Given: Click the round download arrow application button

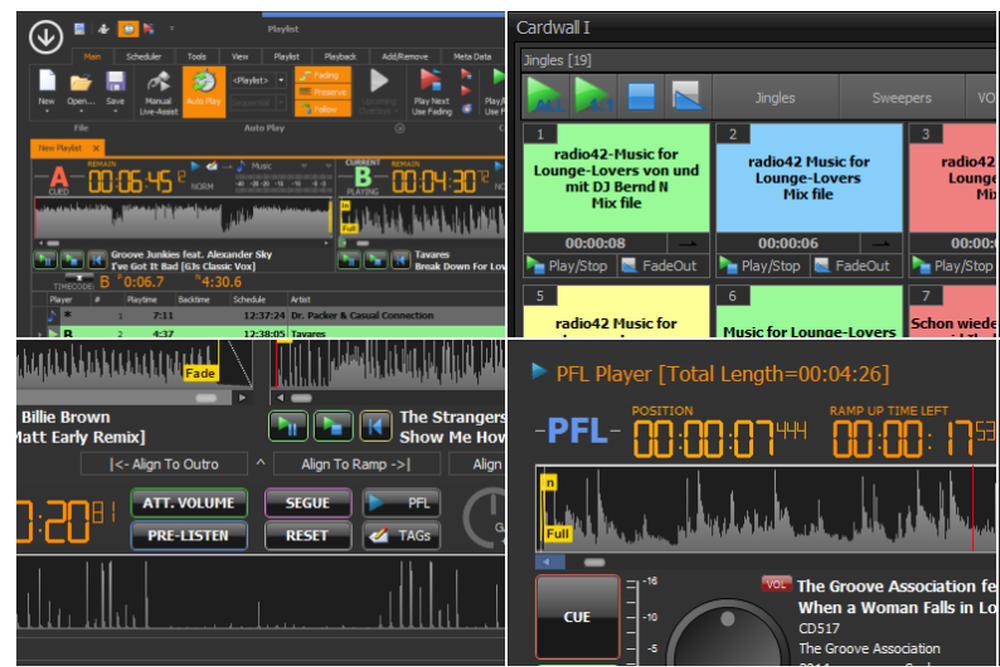Looking at the screenshot, I should [x=45, y=36].
